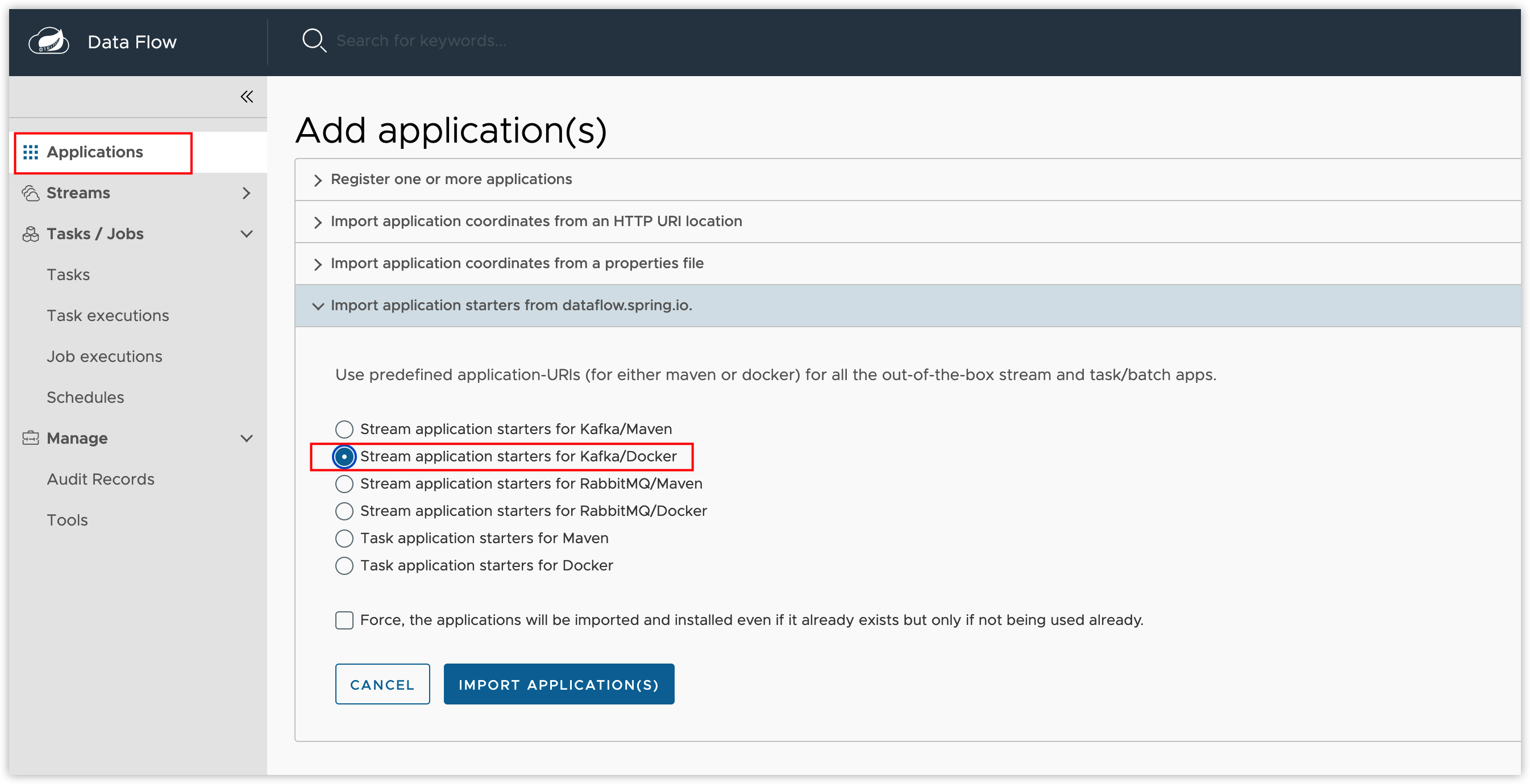The width and height of the screenshot is (1530, 784).
Task: Expand Register one or more applications
Action: click(x=451, y=179)
